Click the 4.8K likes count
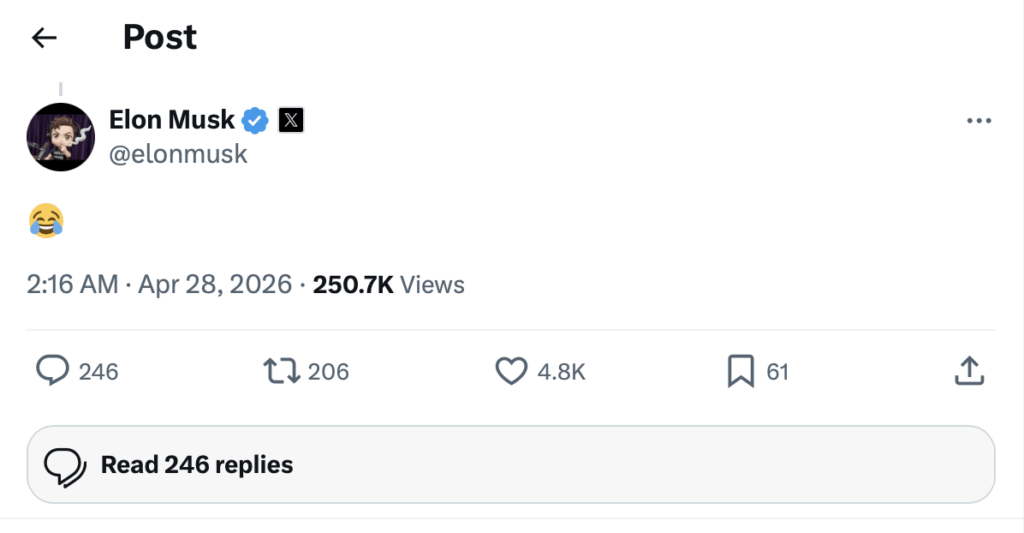 (561, 372)
